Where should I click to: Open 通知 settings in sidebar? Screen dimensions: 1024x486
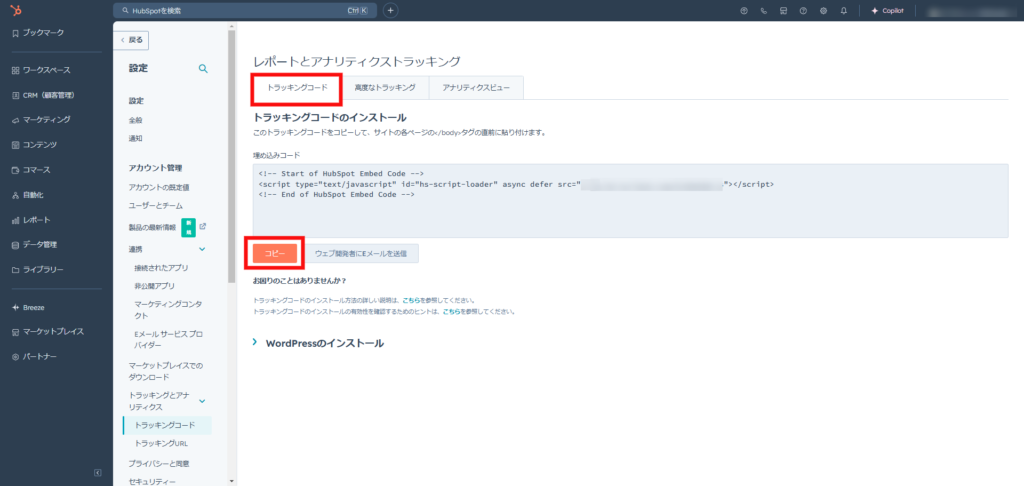pos(135,138)
